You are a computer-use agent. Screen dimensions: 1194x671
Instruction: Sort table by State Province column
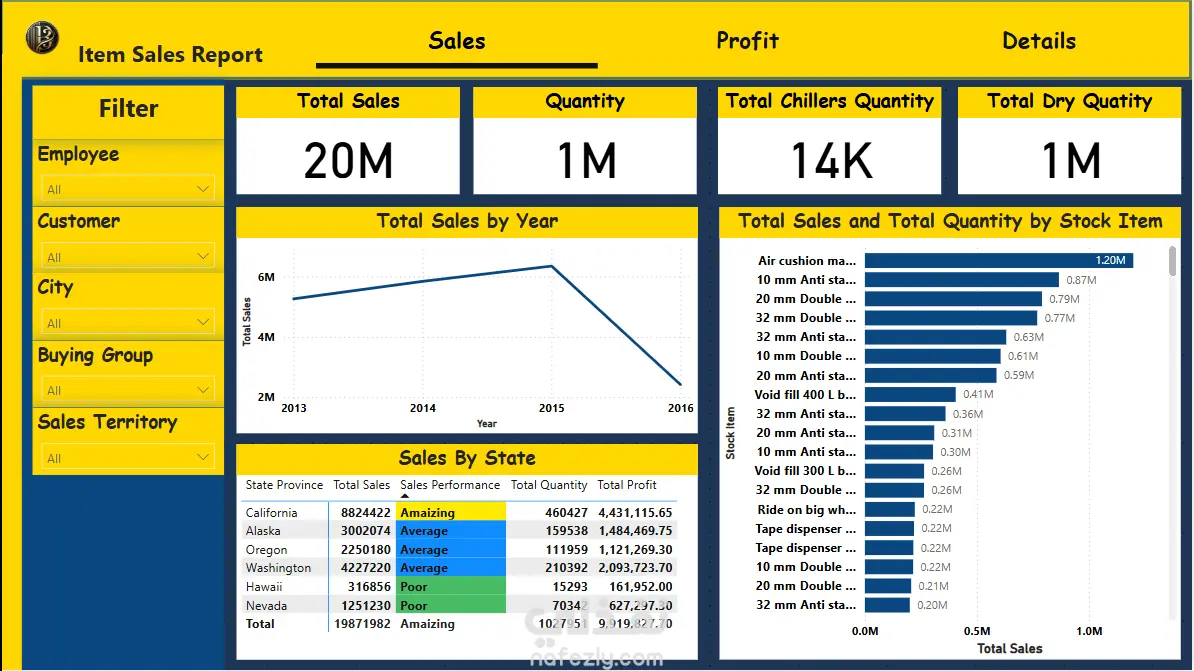point(284,484)
